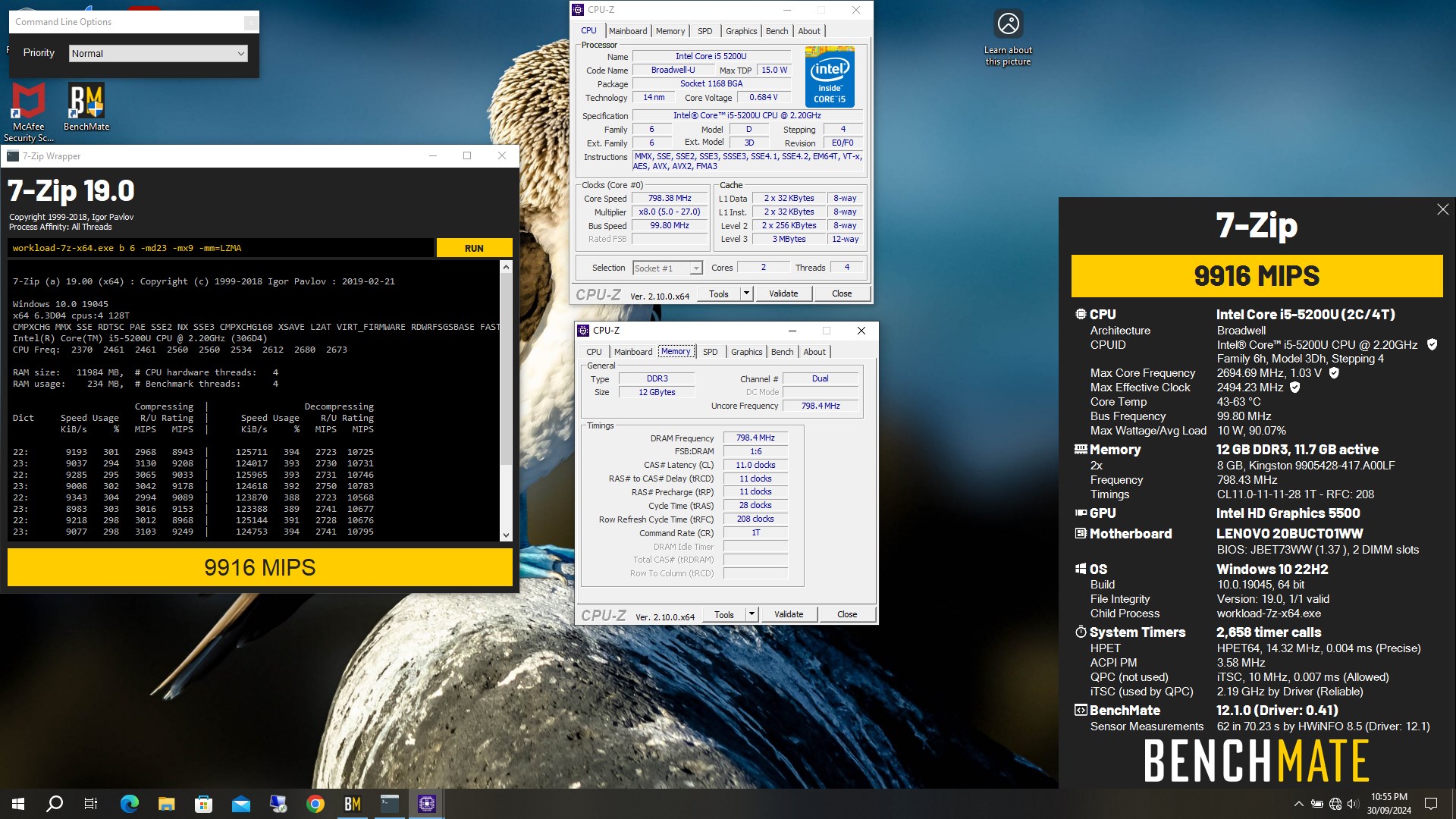Viewport: 1456px width, 819px height.
Task: Click the Intel Core i5 logo in CPU-Z
Action: [830, 77]
